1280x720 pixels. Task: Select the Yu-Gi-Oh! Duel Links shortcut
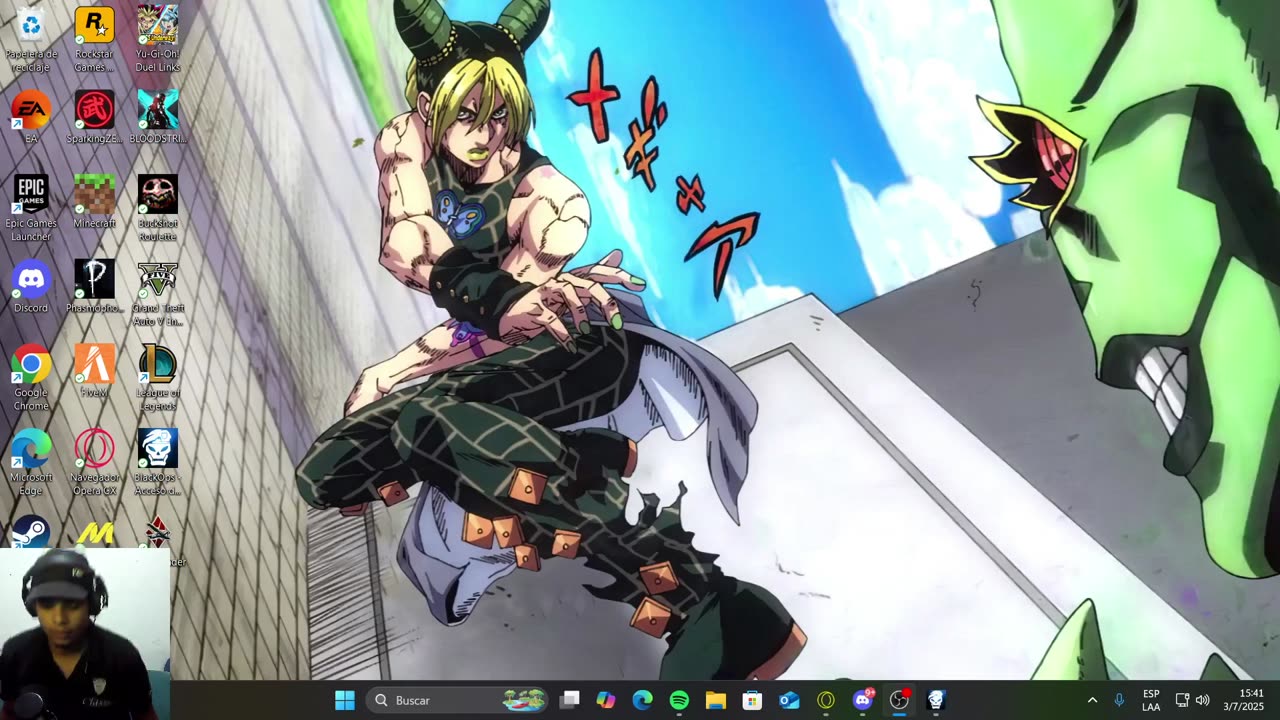pyautogui.click(x=157, y=40)
